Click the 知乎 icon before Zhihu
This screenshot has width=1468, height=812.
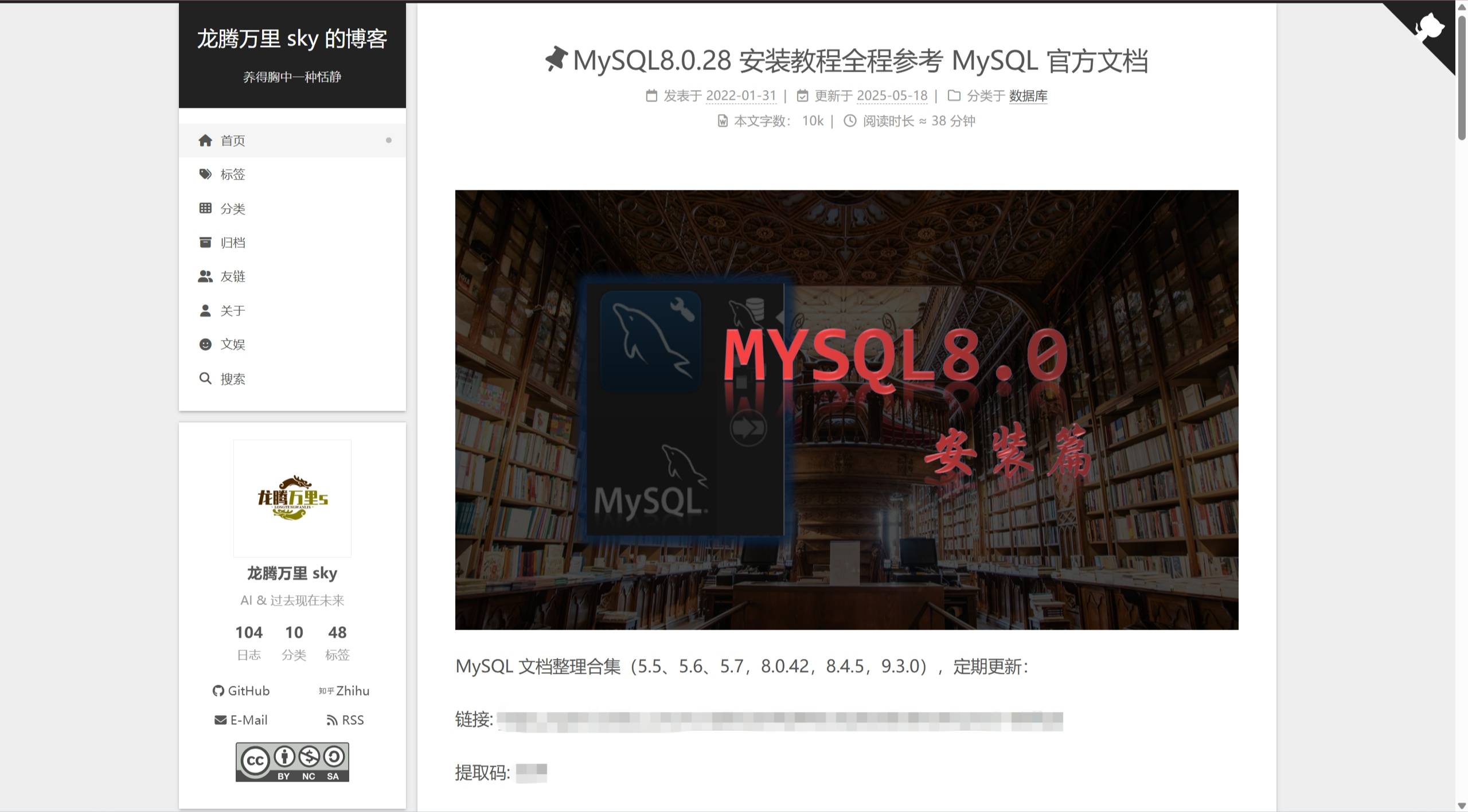pos(326,691)
